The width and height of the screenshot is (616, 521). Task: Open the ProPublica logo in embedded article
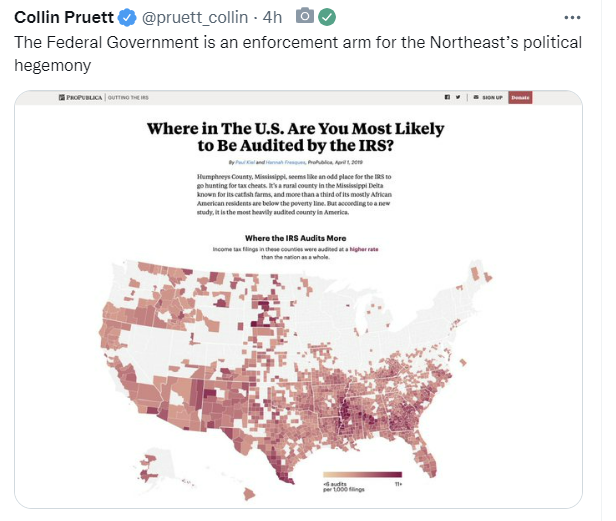point(81,97)
